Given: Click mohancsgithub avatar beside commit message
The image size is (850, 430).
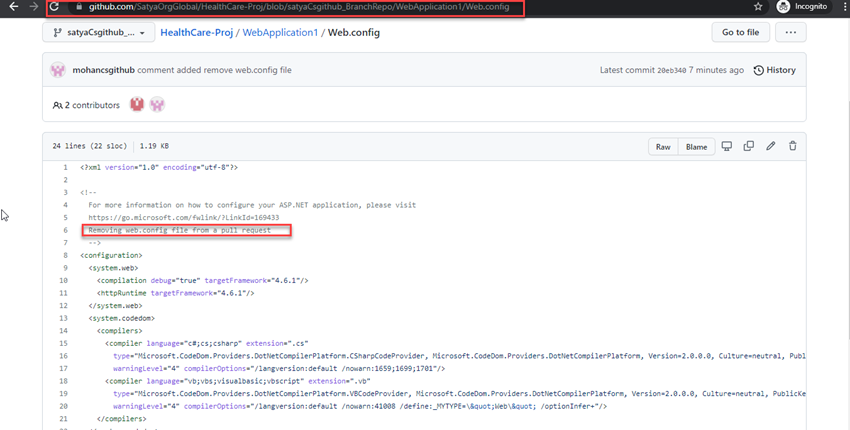Looking at the screenshot, I should (58, 70).
